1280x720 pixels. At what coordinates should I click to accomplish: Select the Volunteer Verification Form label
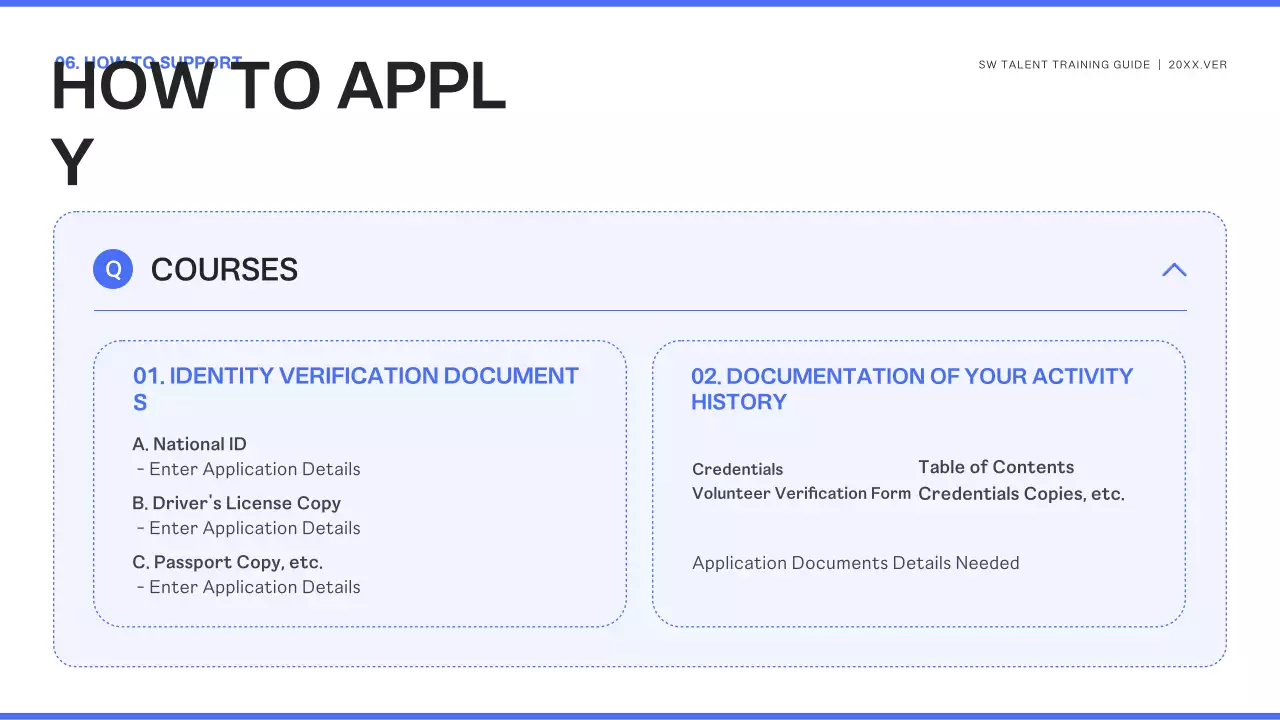coord(801,493)
